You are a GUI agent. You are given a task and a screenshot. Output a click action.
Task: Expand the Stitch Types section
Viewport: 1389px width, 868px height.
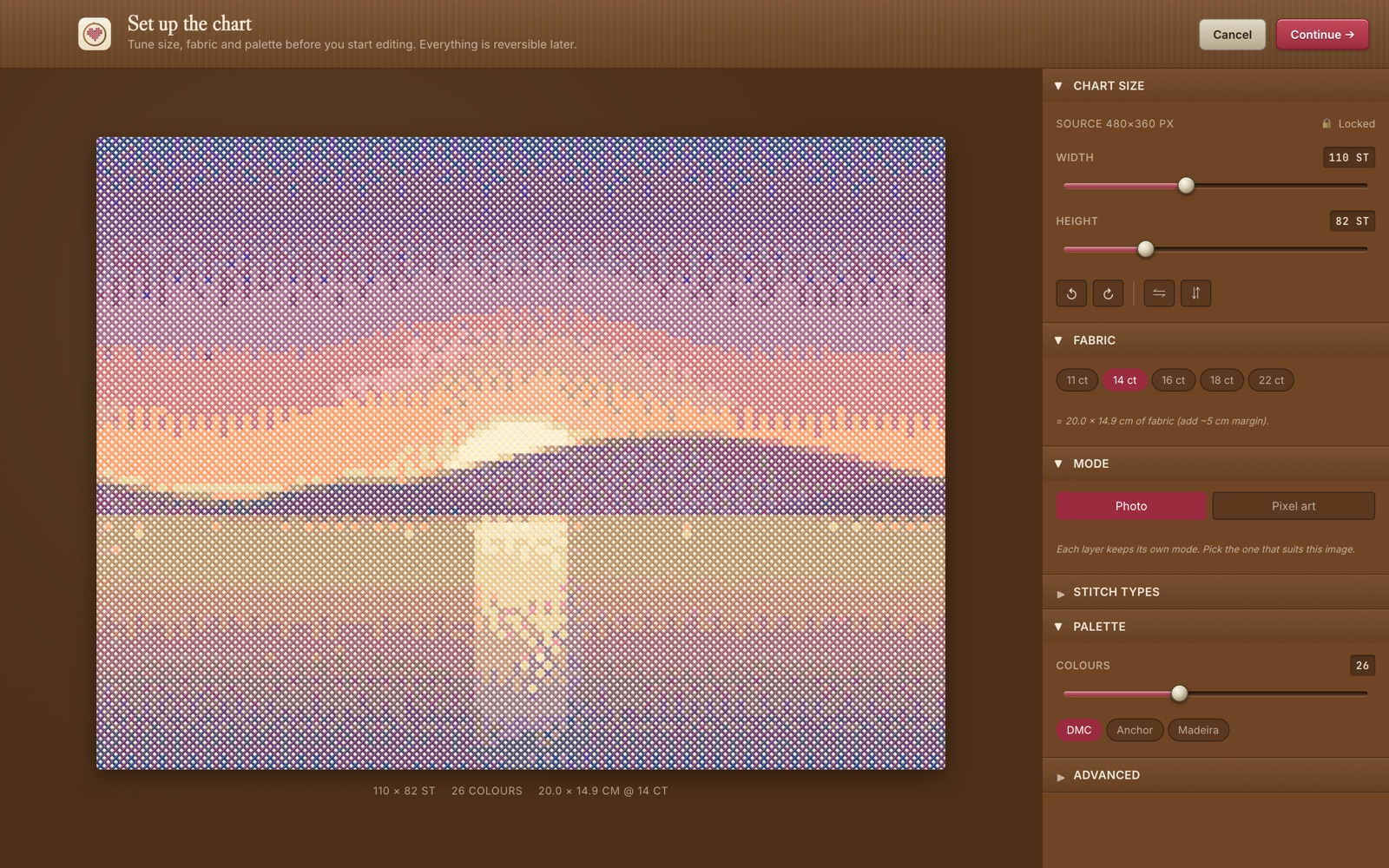pos(1215,592)
